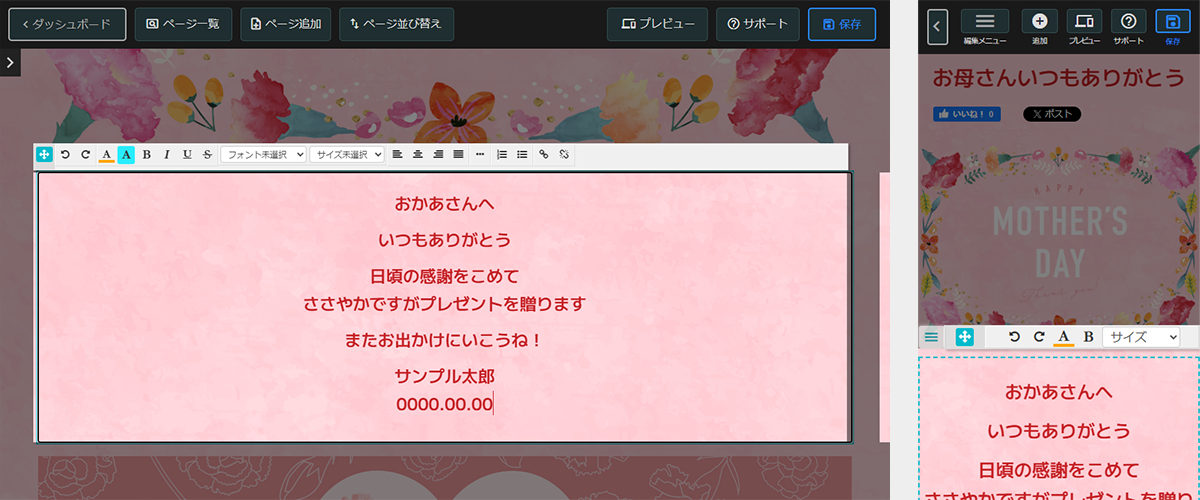The image size is (1200, 500).
Task: Toggle strikethrough formatting
Action: (x=207, y=155)
